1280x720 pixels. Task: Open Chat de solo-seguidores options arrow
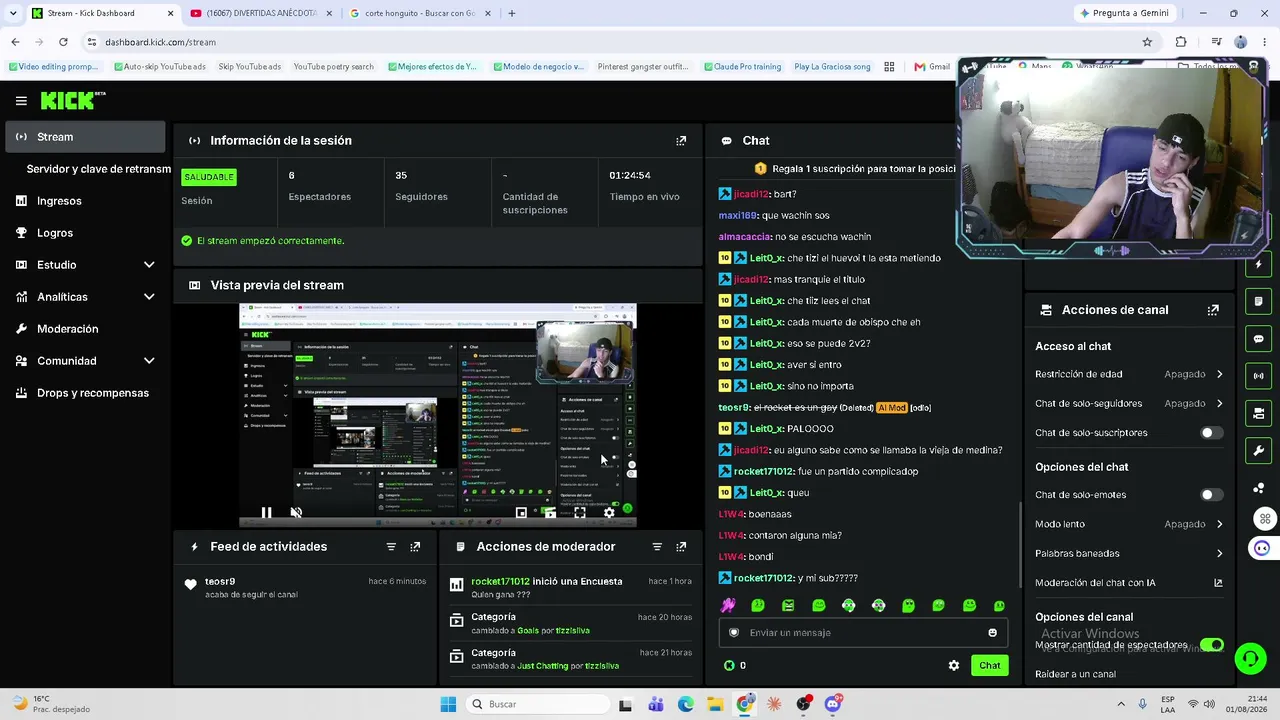click(1219, 404)
